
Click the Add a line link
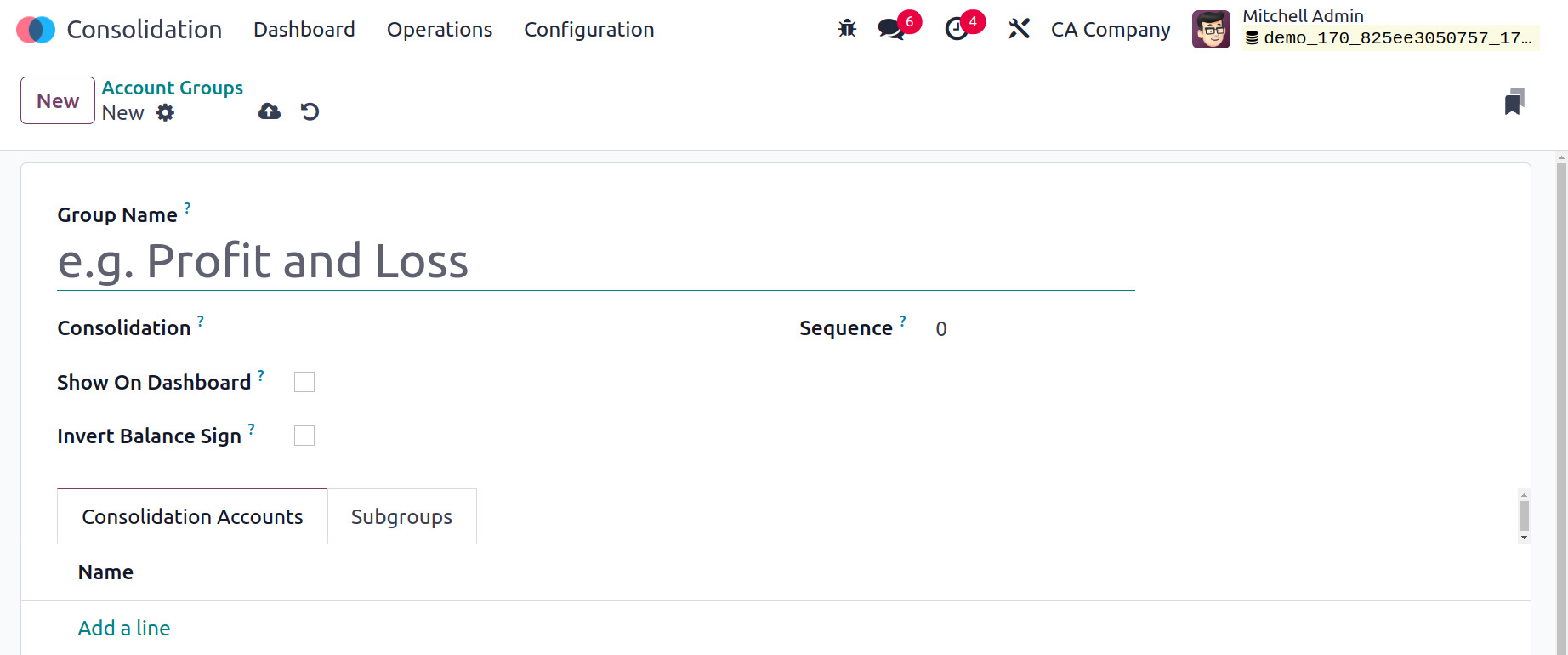coord(124,628)
